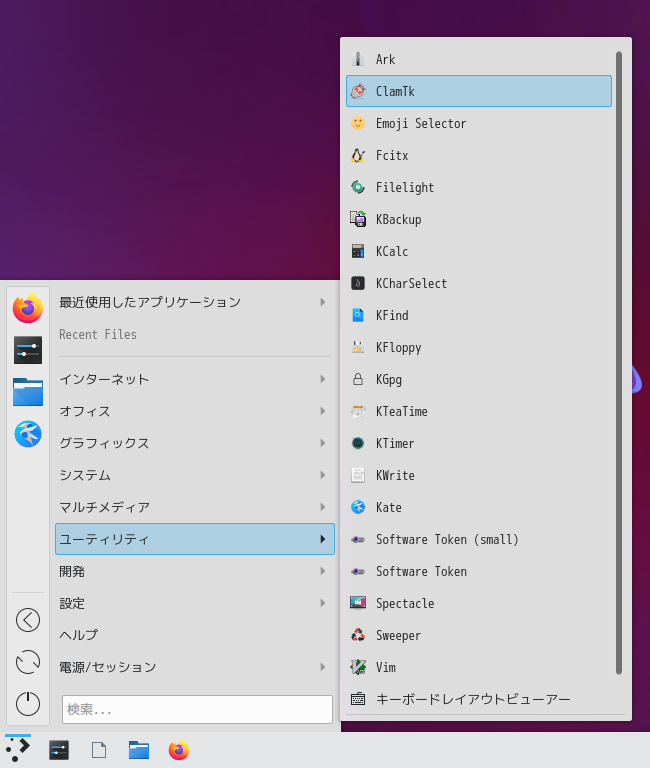Open the インターネット menu category
The width and height of the screenshot is (650, 768).
[195, 379]
